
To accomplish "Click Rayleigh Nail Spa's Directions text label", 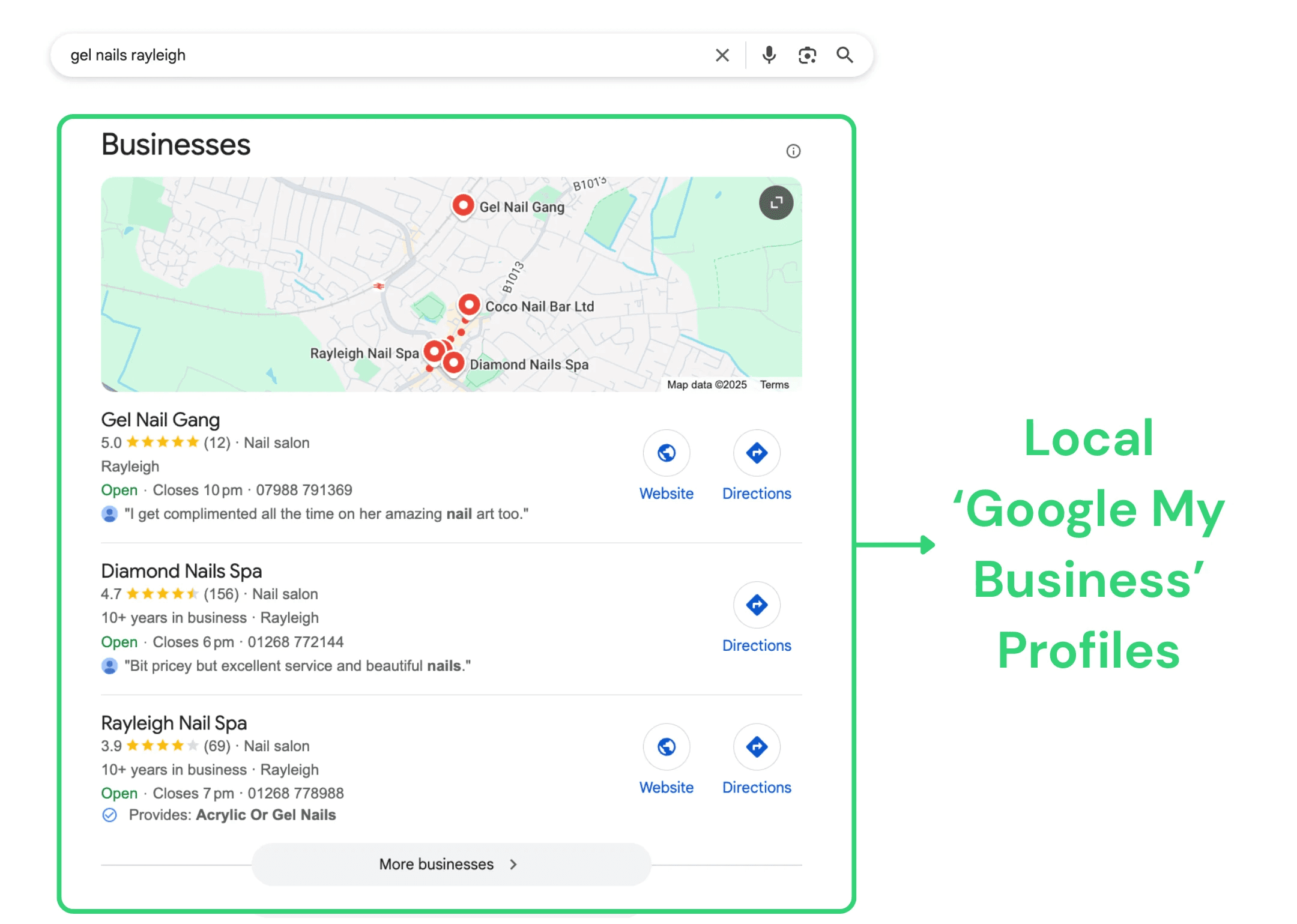I will (x=757, y=788).
